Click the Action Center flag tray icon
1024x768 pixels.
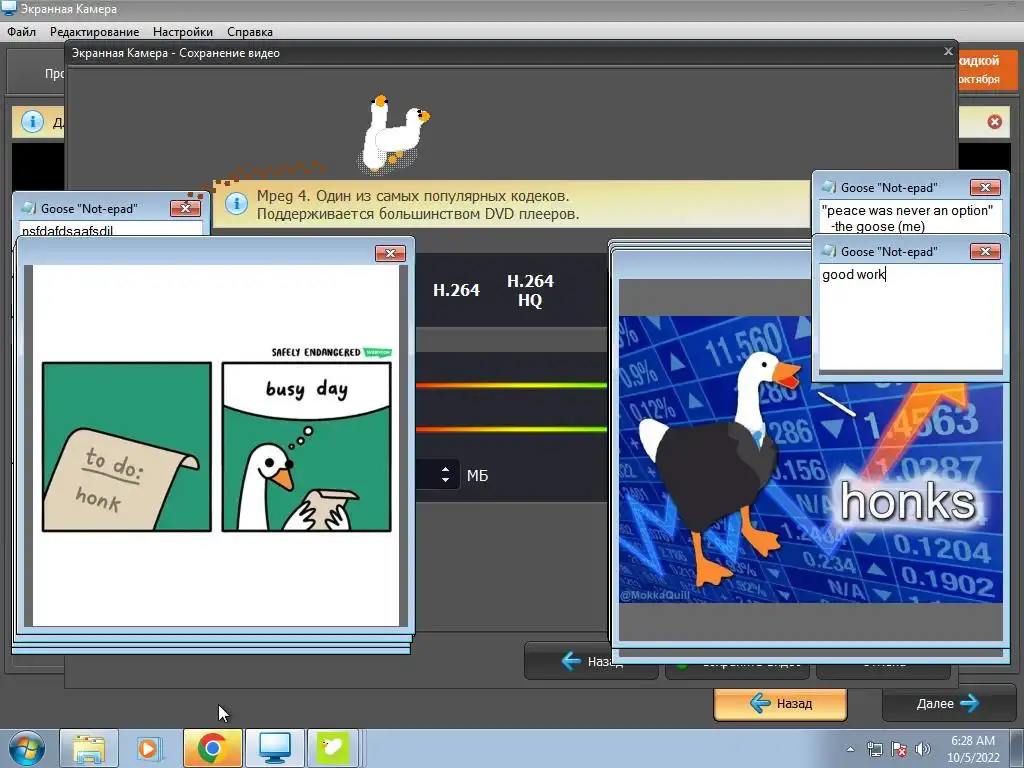899,749
